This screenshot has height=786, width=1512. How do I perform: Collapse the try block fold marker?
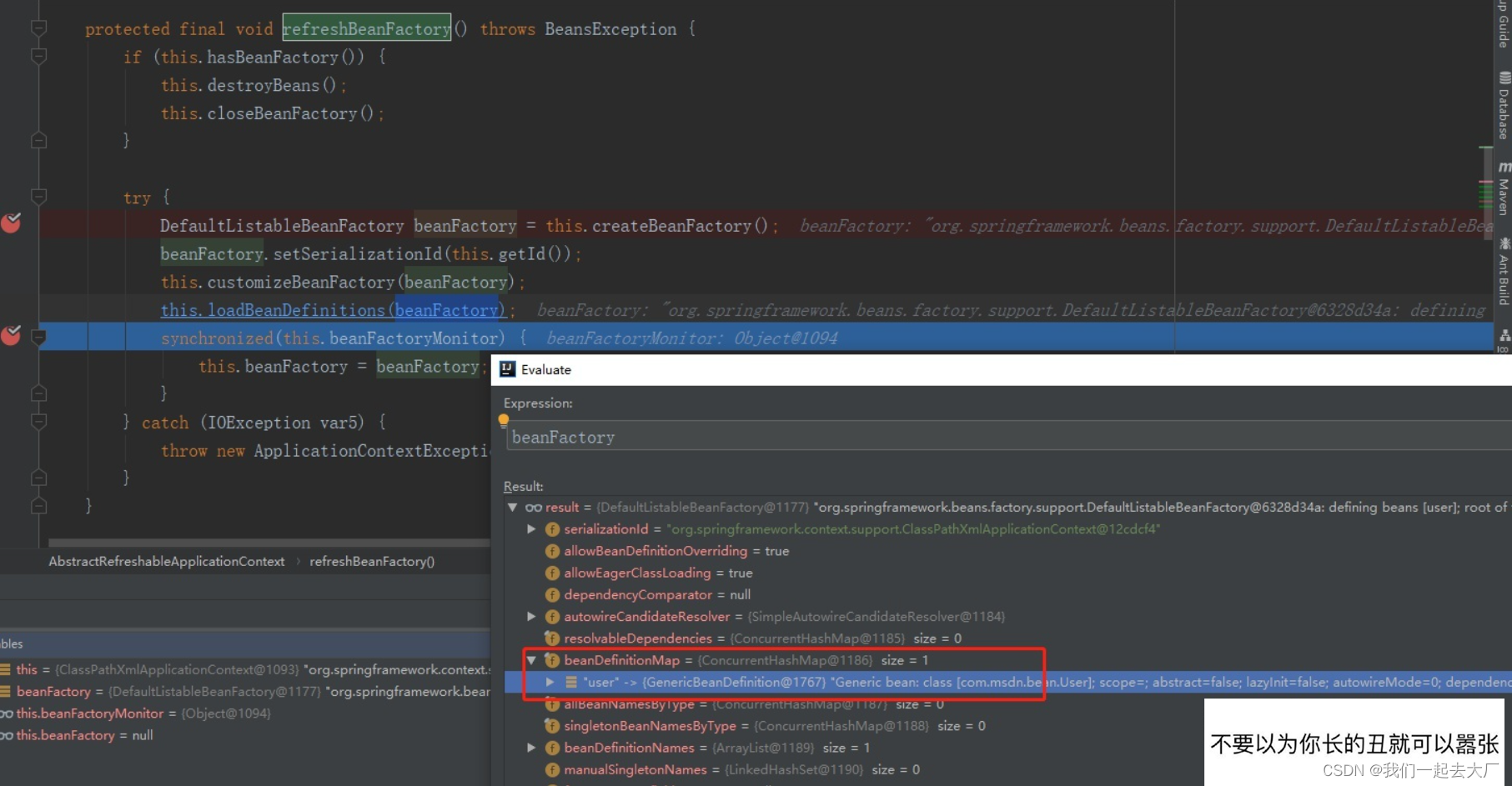tap(38, 197)
